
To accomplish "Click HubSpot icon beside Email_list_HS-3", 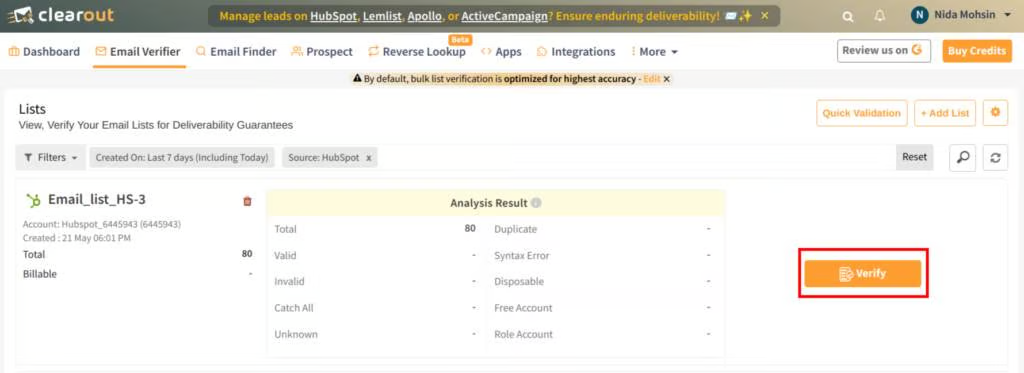I will (33, 200).
